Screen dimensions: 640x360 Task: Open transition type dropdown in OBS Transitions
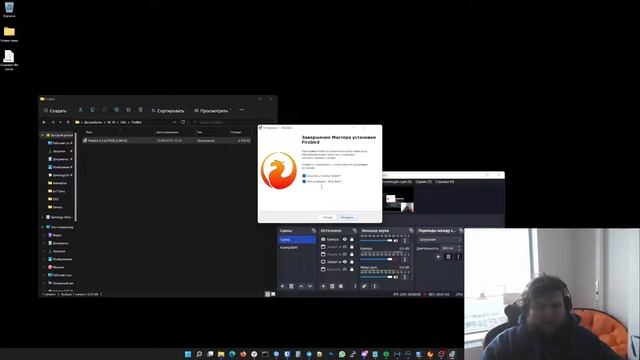[x=439, y=240]
